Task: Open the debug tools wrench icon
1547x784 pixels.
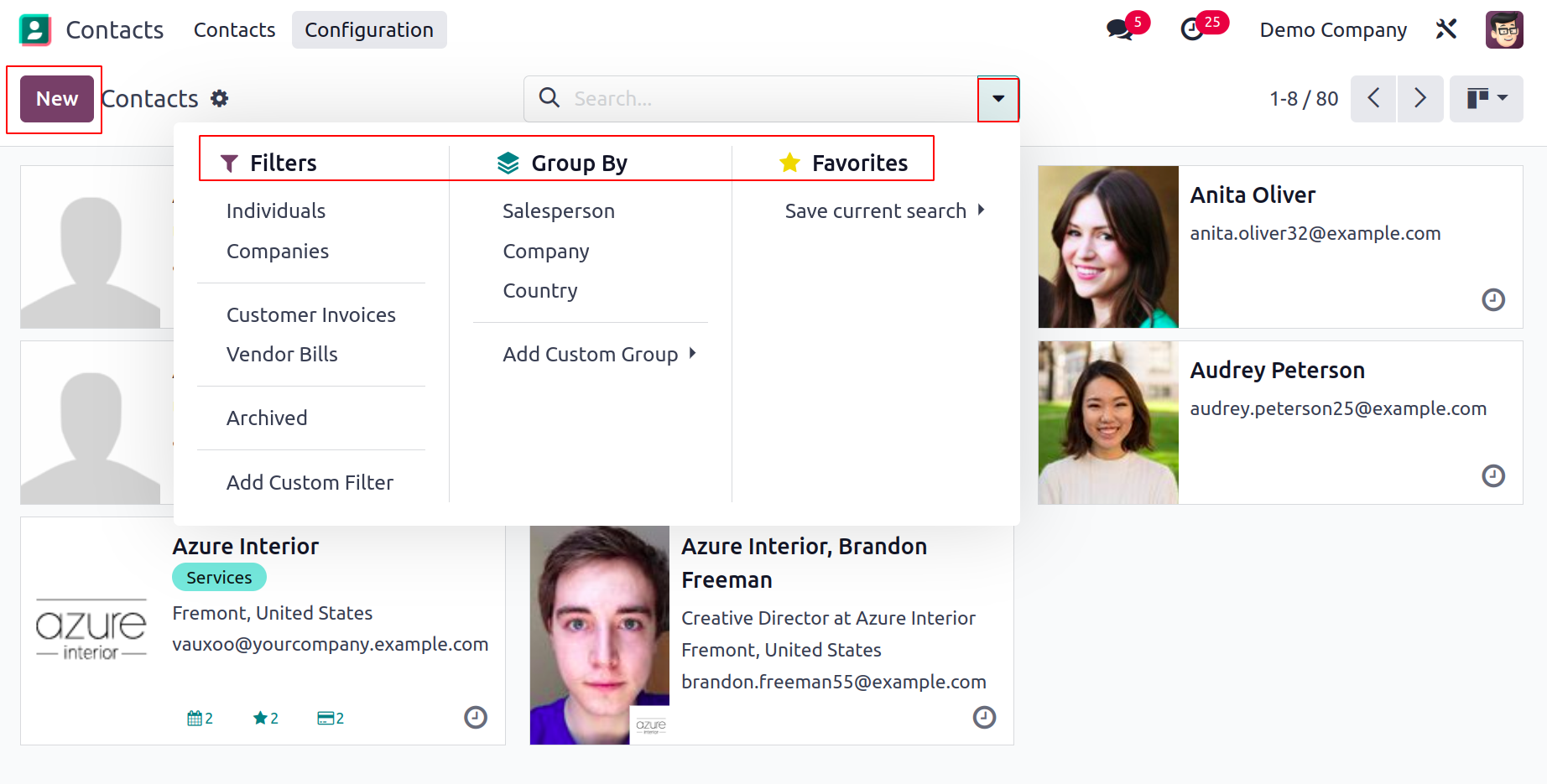Action: click(x=1446, y=29)
